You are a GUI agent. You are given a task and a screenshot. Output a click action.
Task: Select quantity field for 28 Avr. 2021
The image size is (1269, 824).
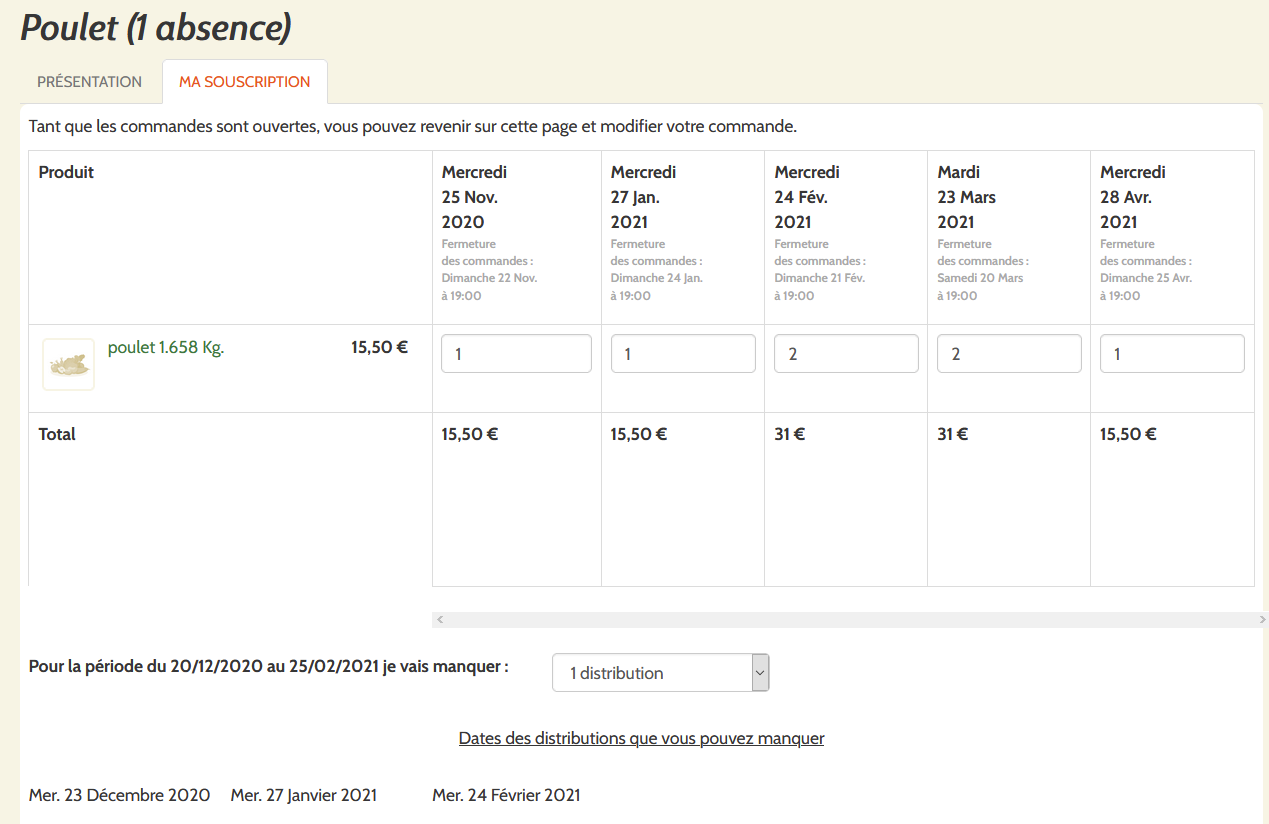[1172, 354]
